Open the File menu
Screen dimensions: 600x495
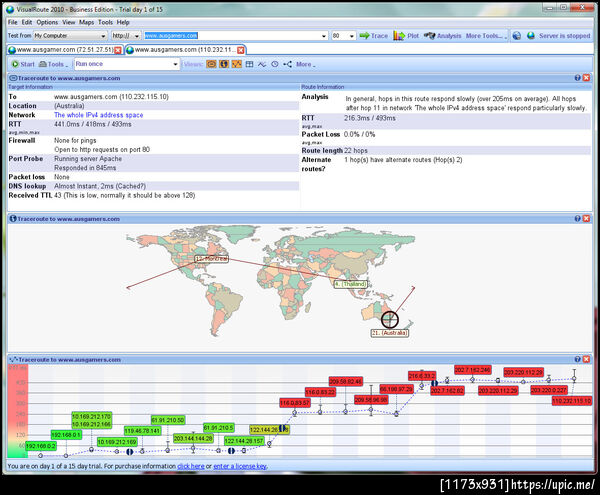point(13,22)
